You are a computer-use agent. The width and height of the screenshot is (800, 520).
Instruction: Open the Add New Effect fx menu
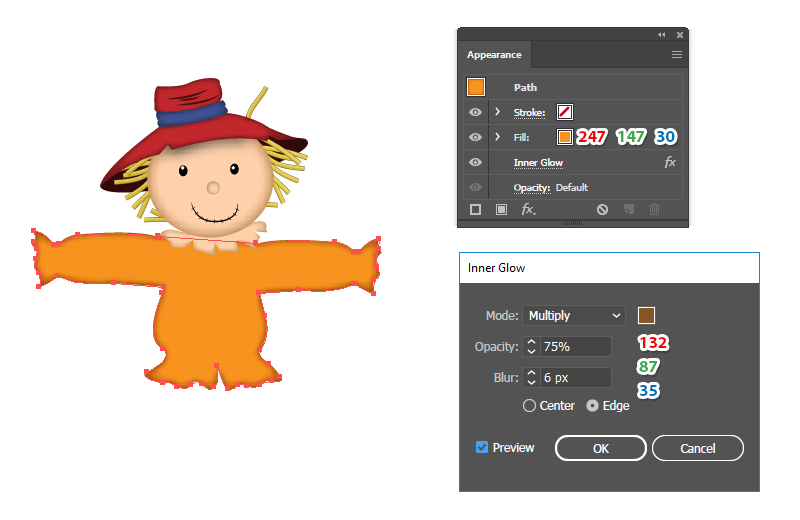(528, 210)
